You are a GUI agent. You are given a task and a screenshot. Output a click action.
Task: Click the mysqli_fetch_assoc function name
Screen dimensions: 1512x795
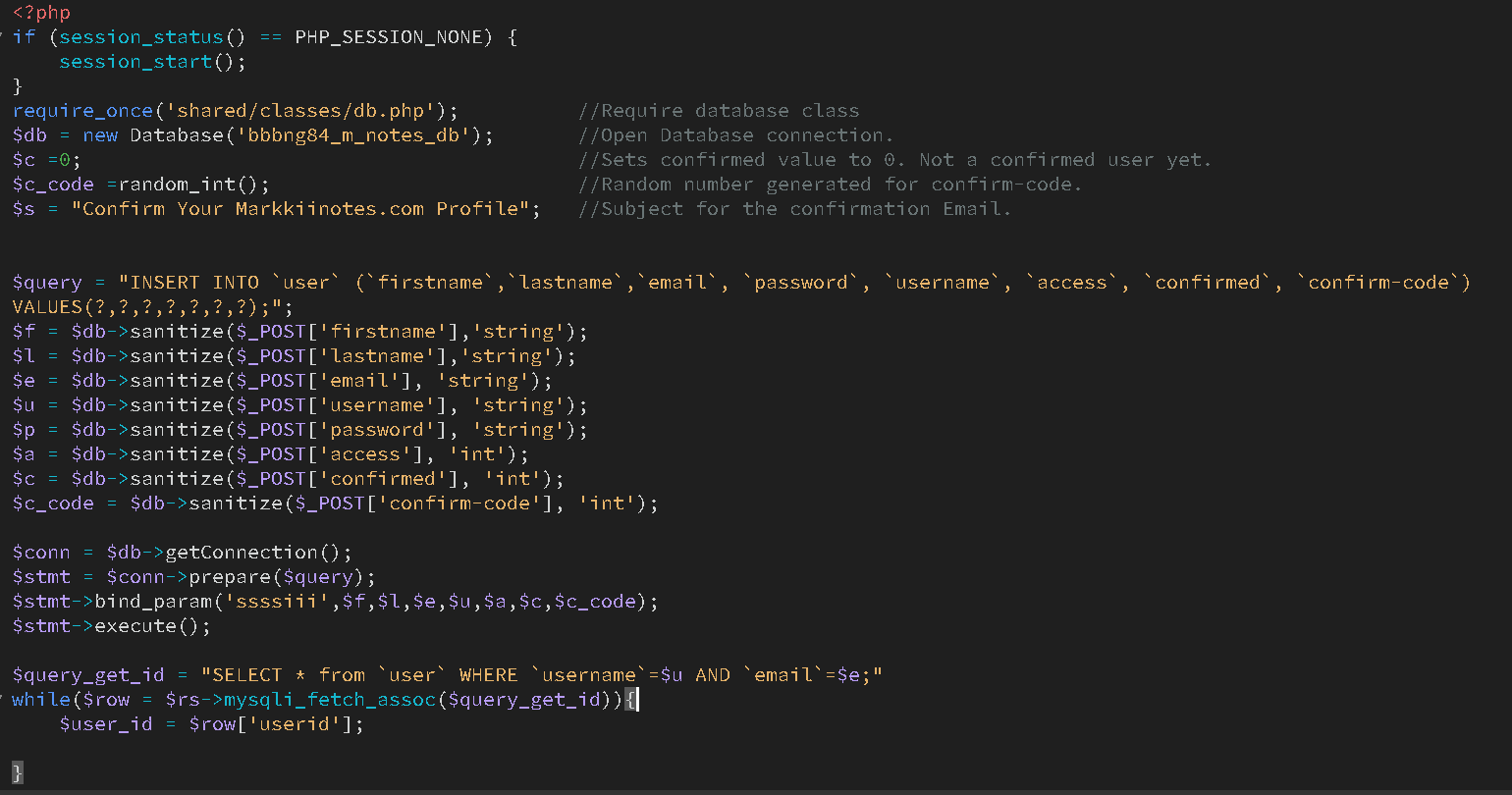click(x=330, y=700)
